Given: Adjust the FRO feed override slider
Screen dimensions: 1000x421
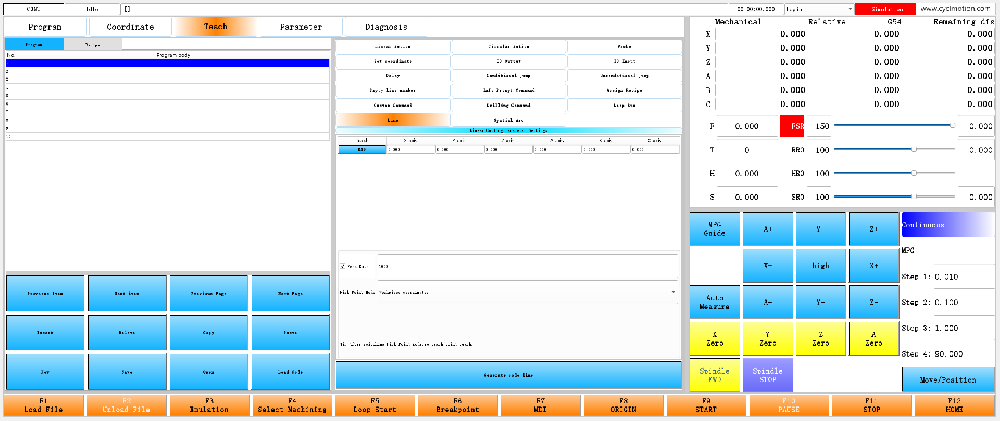Looking at the screenshot, I should (x=893, y=126).
